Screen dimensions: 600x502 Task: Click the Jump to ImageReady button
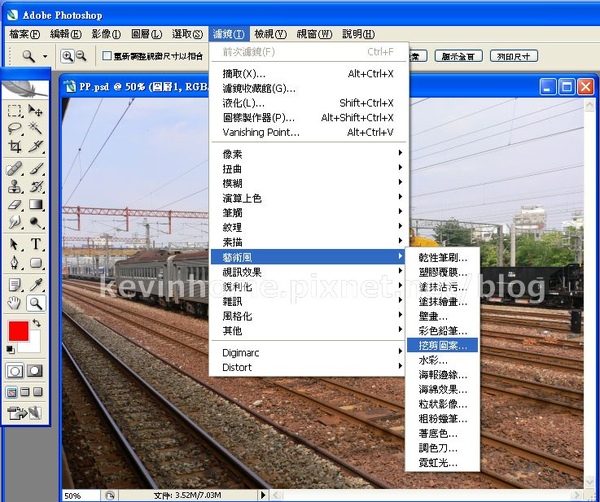tap(24, 413)
